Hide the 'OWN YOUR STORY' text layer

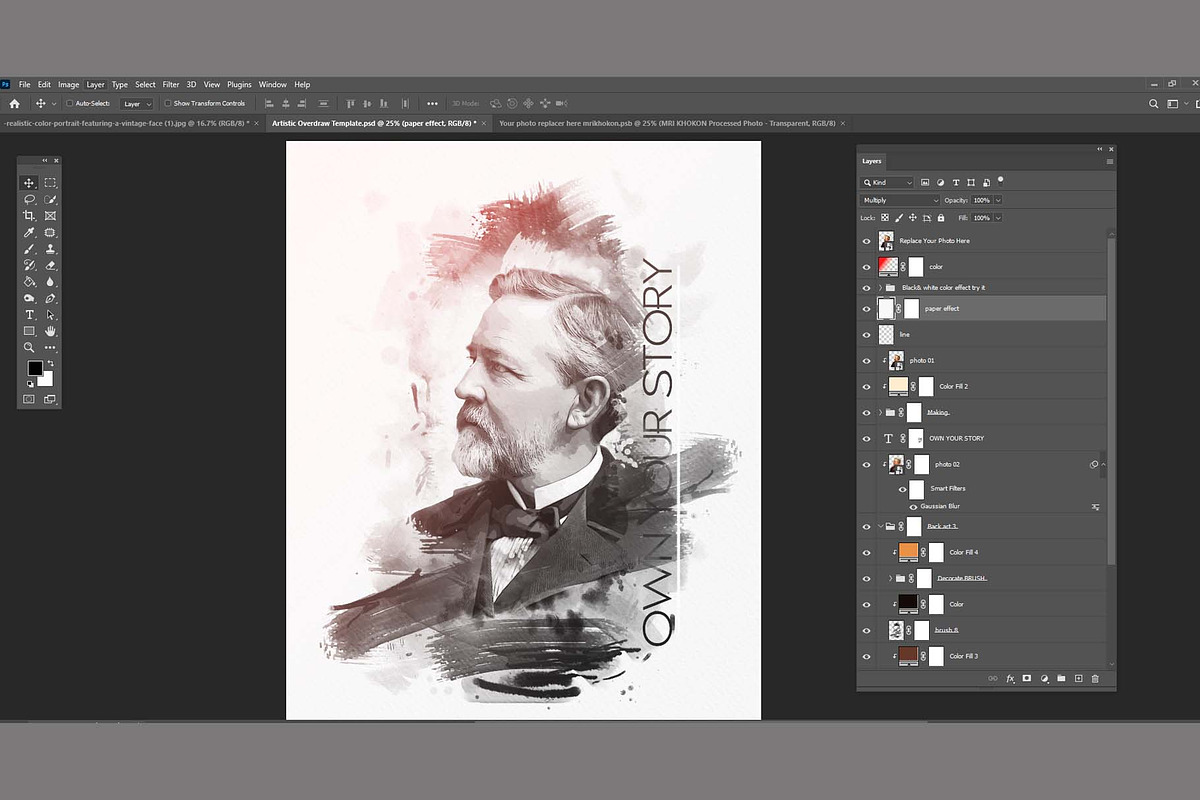pyautogui.click(x=866, y=438)
